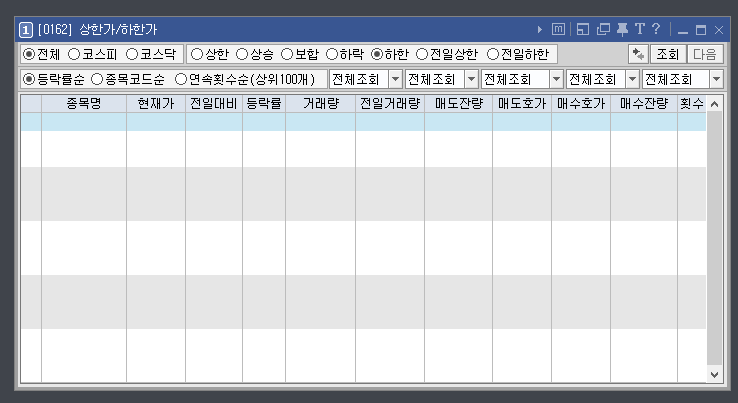Click the 매도잔량 column header
Screen dimensions: 738x403
click(x=458, y=104)
